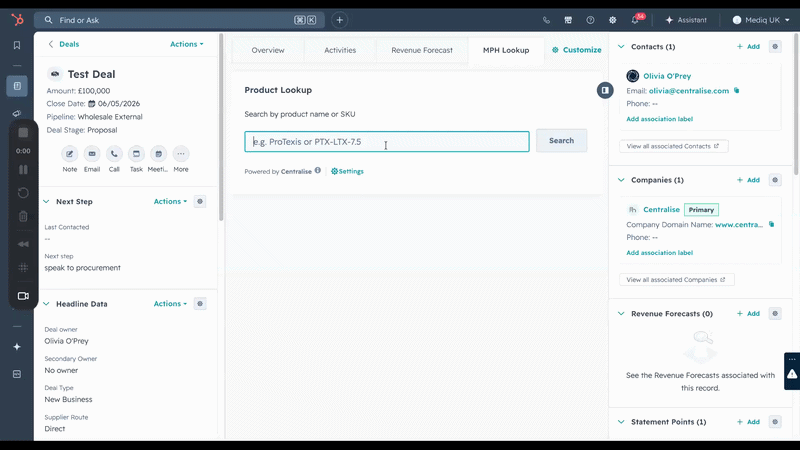View all associated Companies
The height and width of the screenshot is (450, 800).
(x=677, y=280)
